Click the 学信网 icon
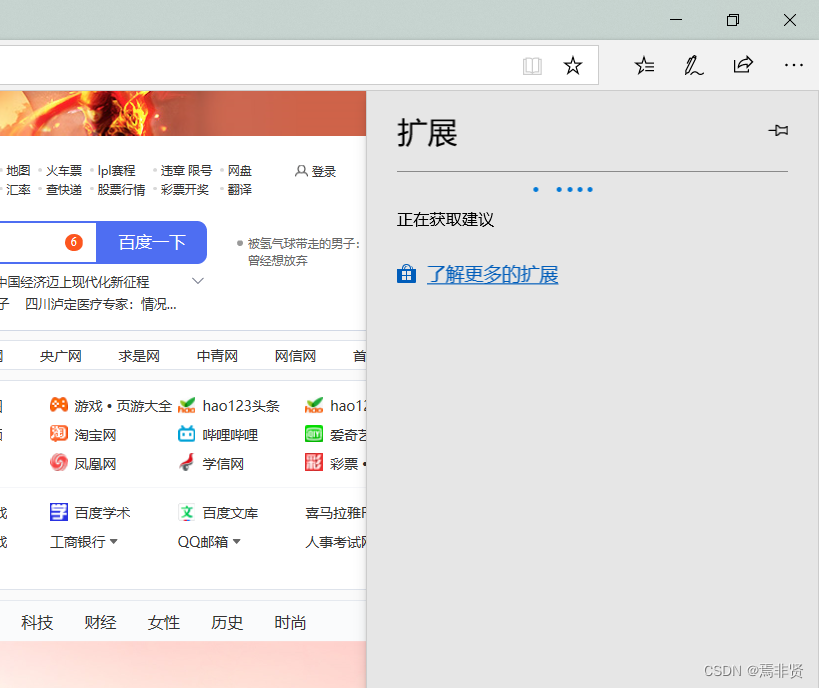This screenshot has width=819, height=688. [186, 462]
